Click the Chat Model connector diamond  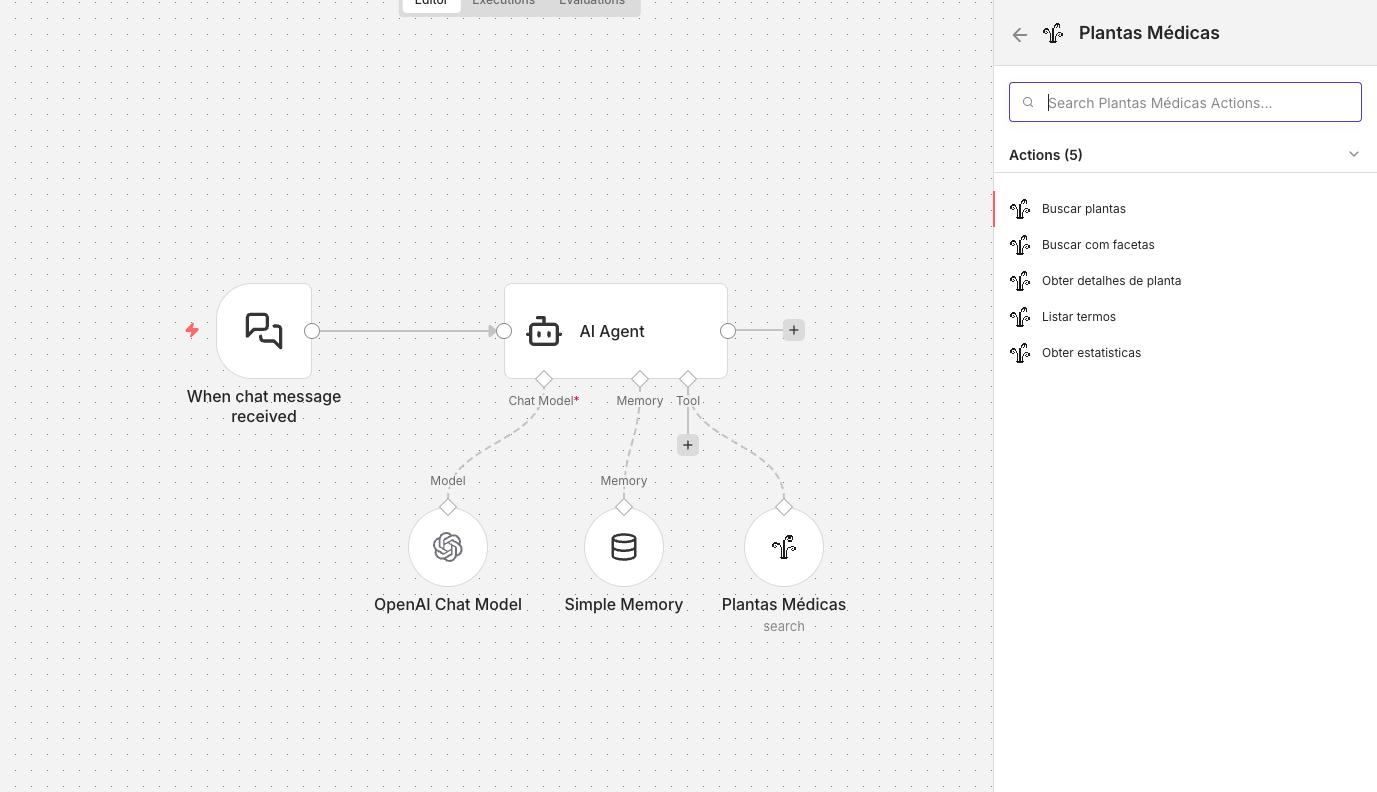tap(544, 379)
